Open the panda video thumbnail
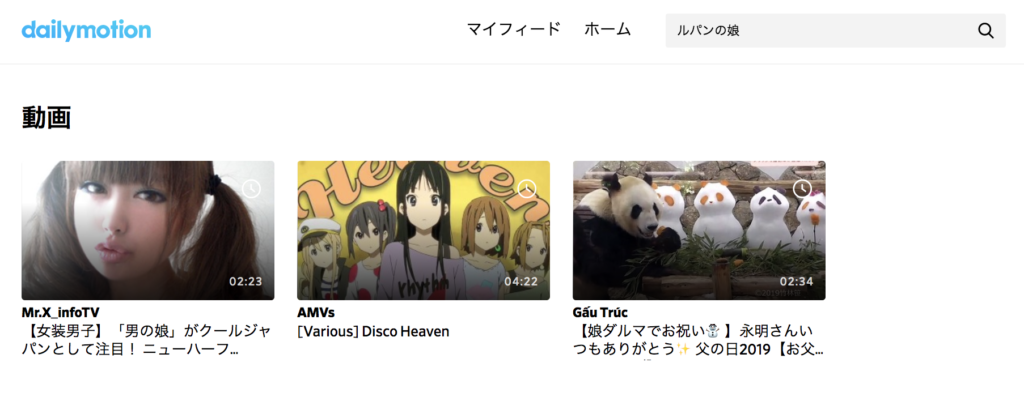This screenshot has width=1024, height=401. click(699, 231)
